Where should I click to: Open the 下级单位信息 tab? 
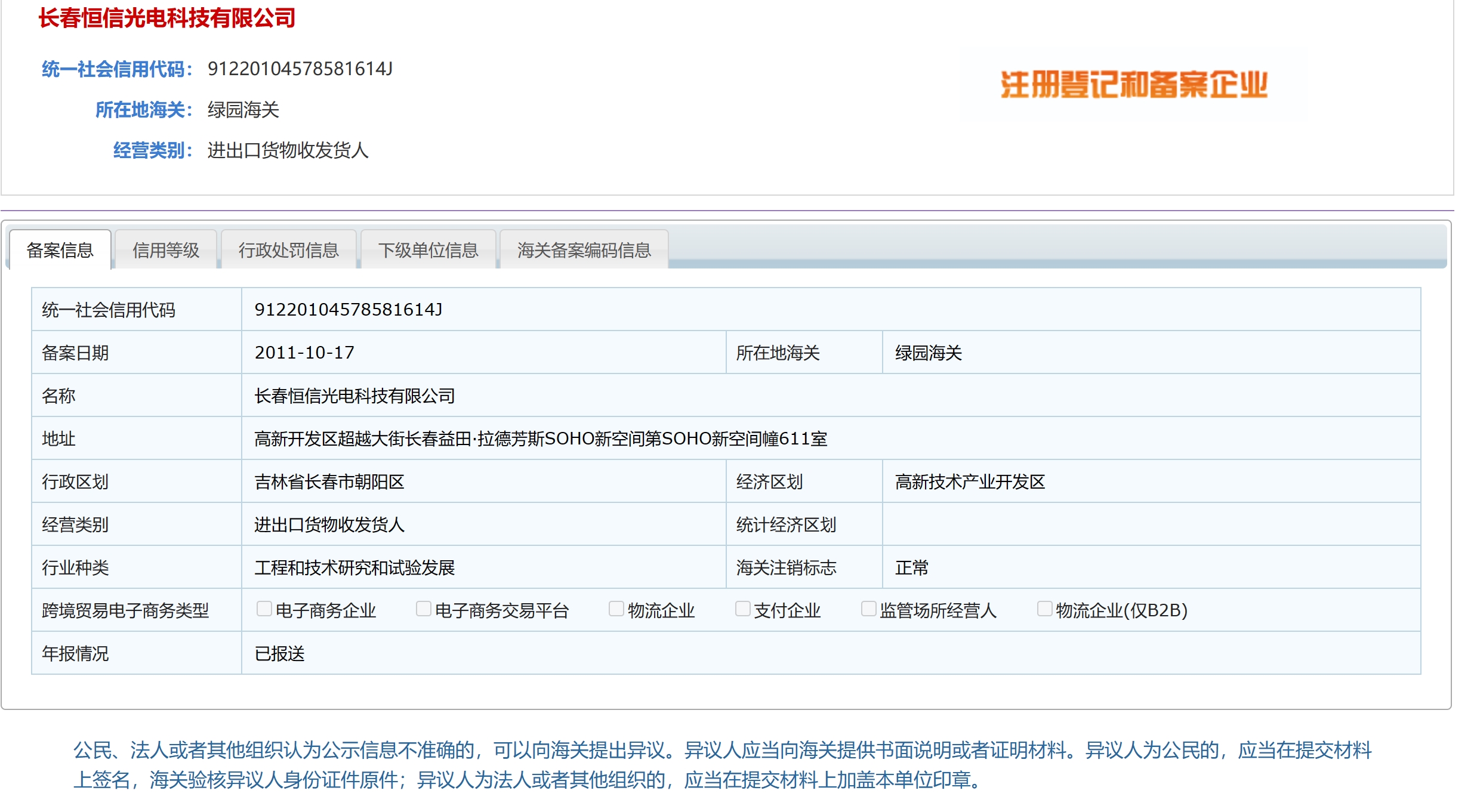pyautogui.click(x=428, y=250)
